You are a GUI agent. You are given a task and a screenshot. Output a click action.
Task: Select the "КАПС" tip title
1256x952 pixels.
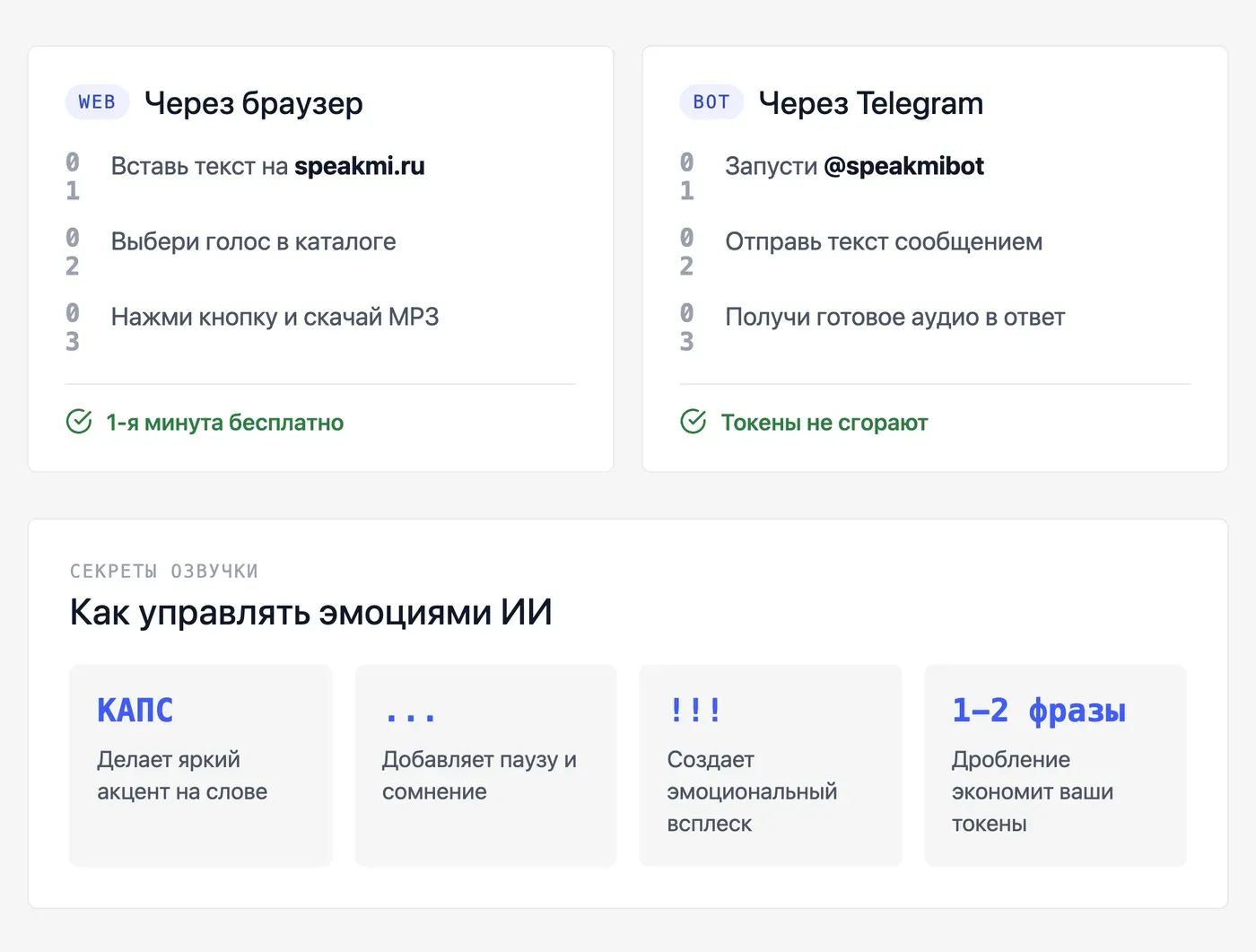[135, 710]
